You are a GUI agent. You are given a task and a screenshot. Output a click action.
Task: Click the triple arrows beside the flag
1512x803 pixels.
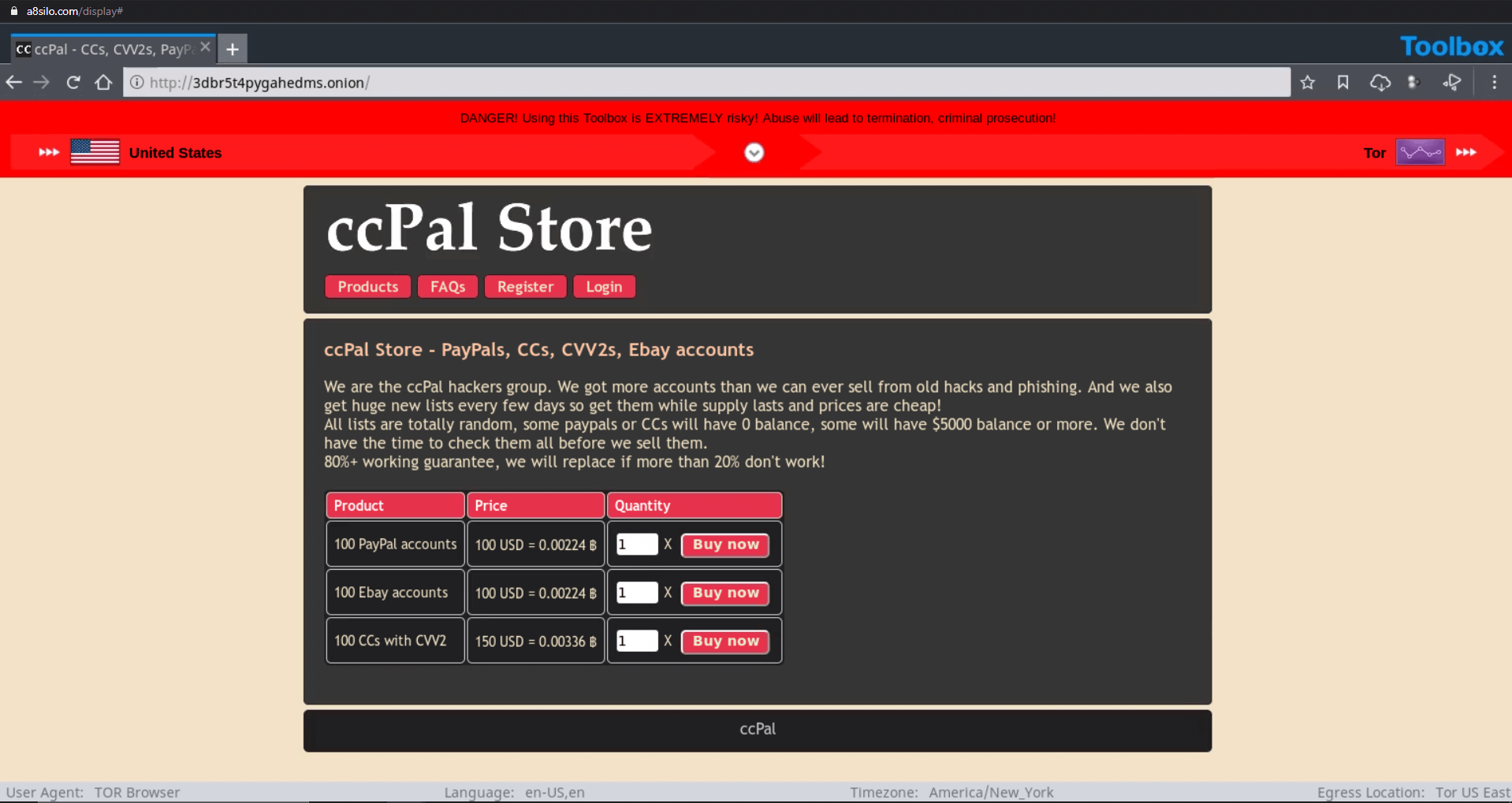point(49,152)
